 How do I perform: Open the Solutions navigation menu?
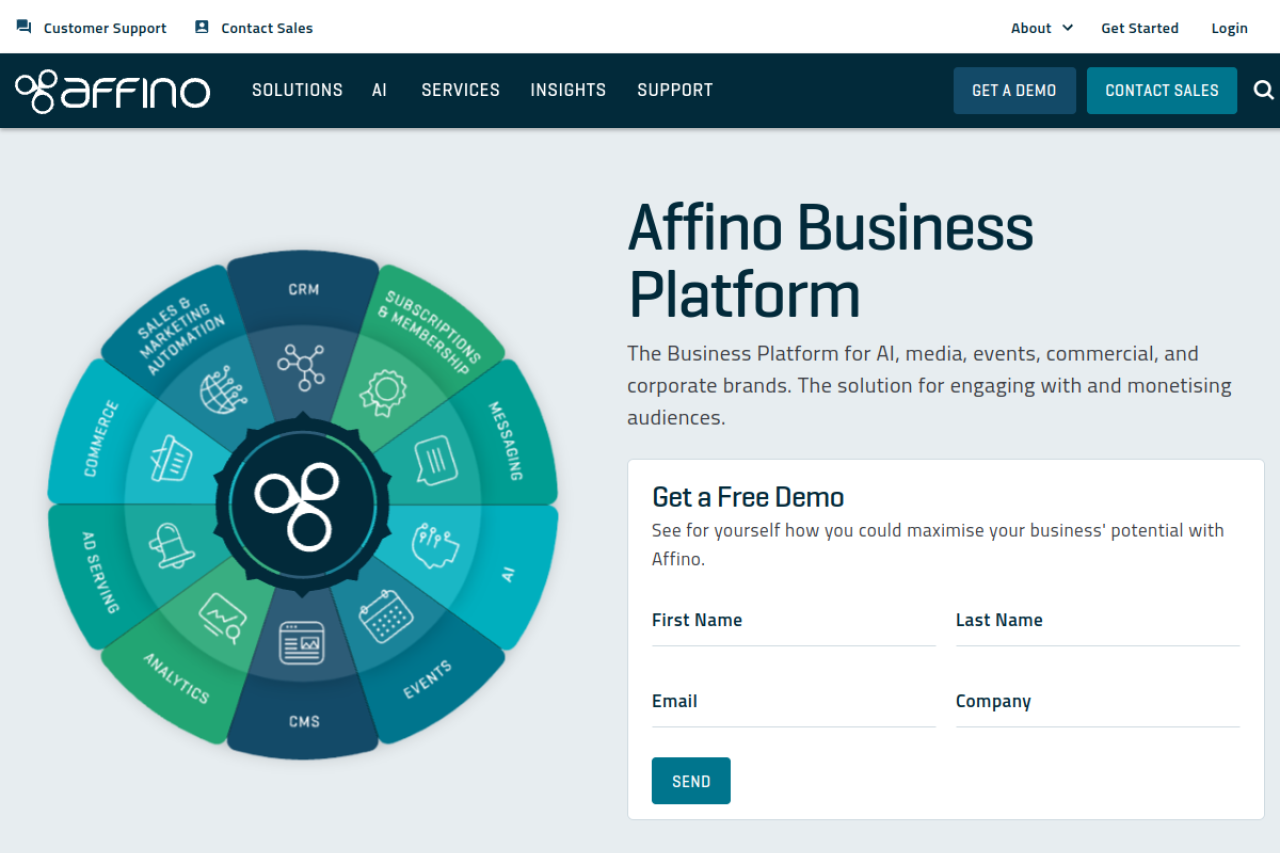click(297, 90)
